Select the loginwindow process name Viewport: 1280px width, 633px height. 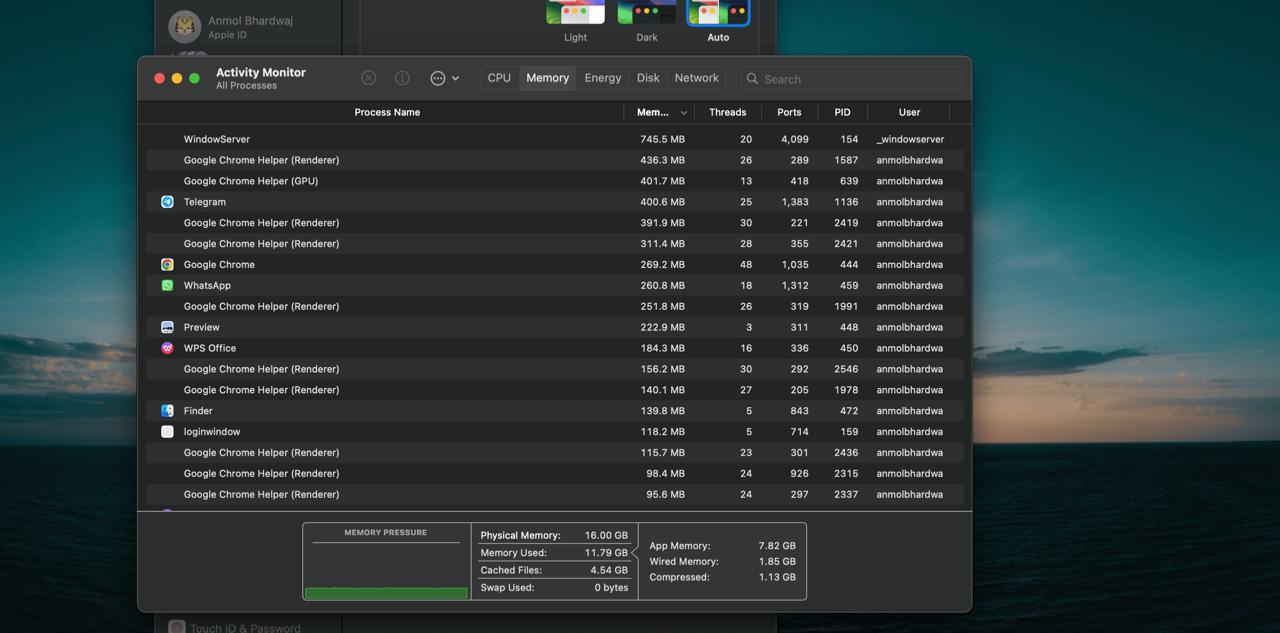(212, 432)
